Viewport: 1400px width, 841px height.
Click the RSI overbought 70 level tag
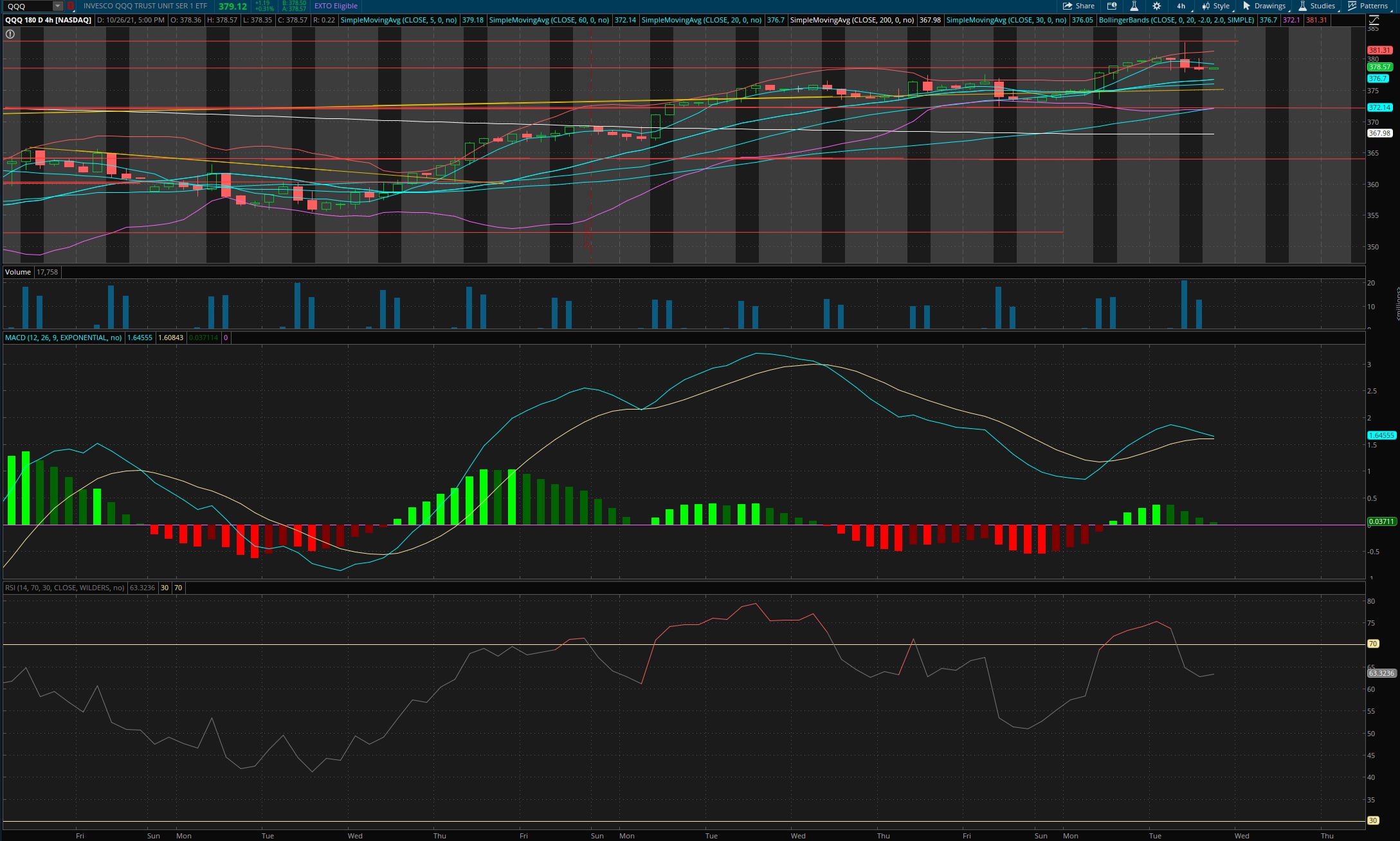pyautogui.click(x=1372, y=644)
